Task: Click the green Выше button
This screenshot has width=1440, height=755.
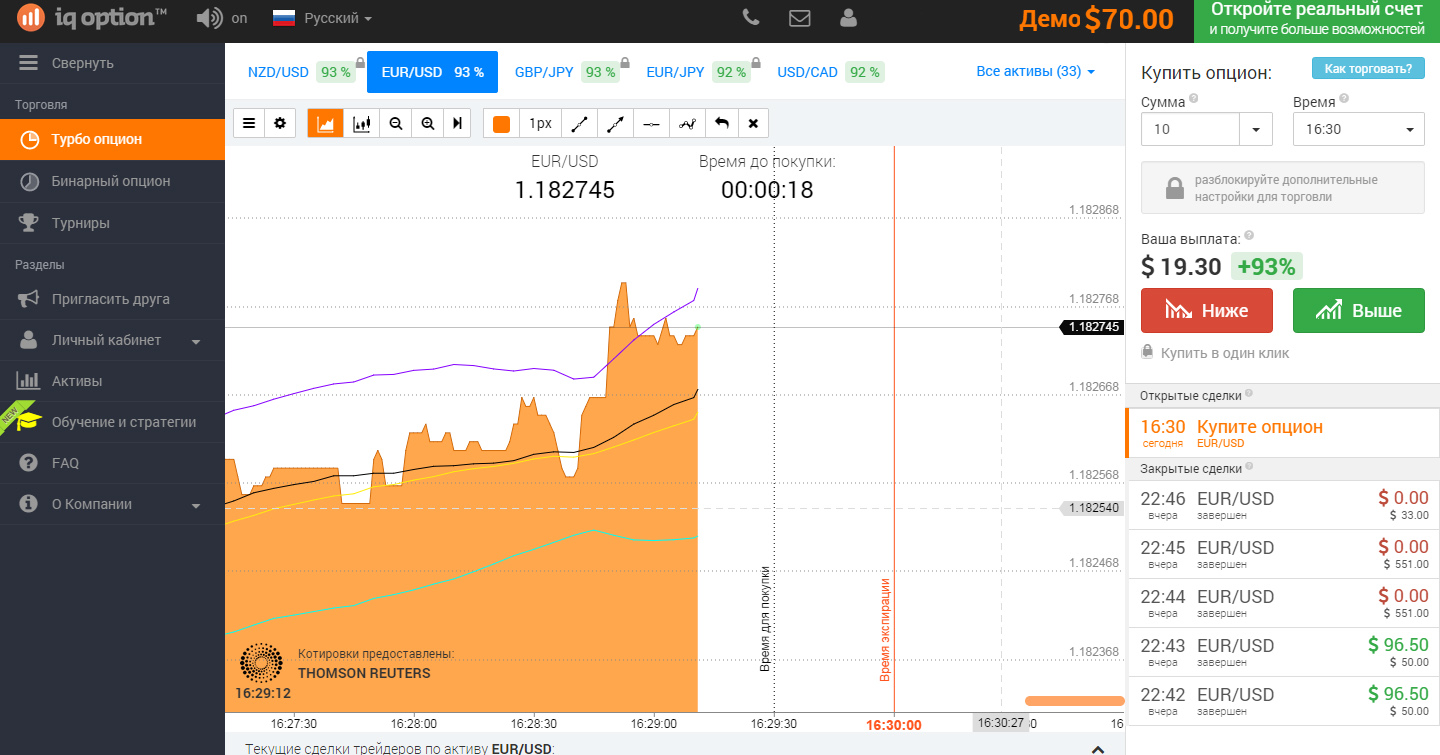Action: click(1359, 310)
